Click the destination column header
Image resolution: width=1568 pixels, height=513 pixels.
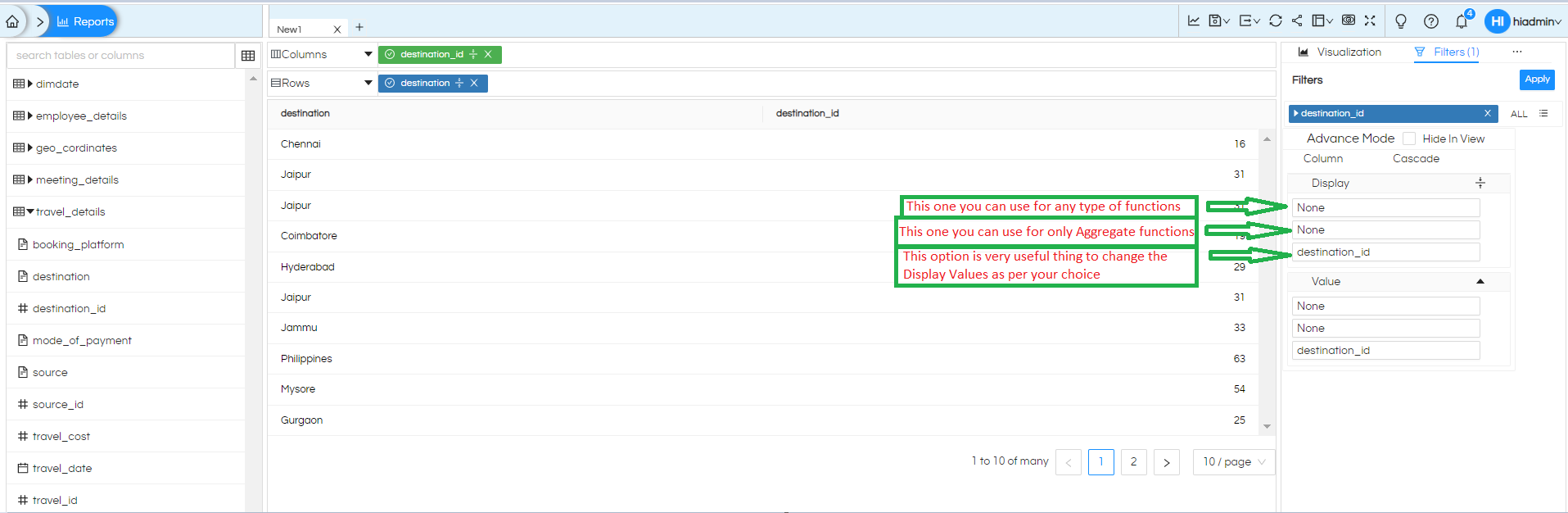[x=305, y=113]
